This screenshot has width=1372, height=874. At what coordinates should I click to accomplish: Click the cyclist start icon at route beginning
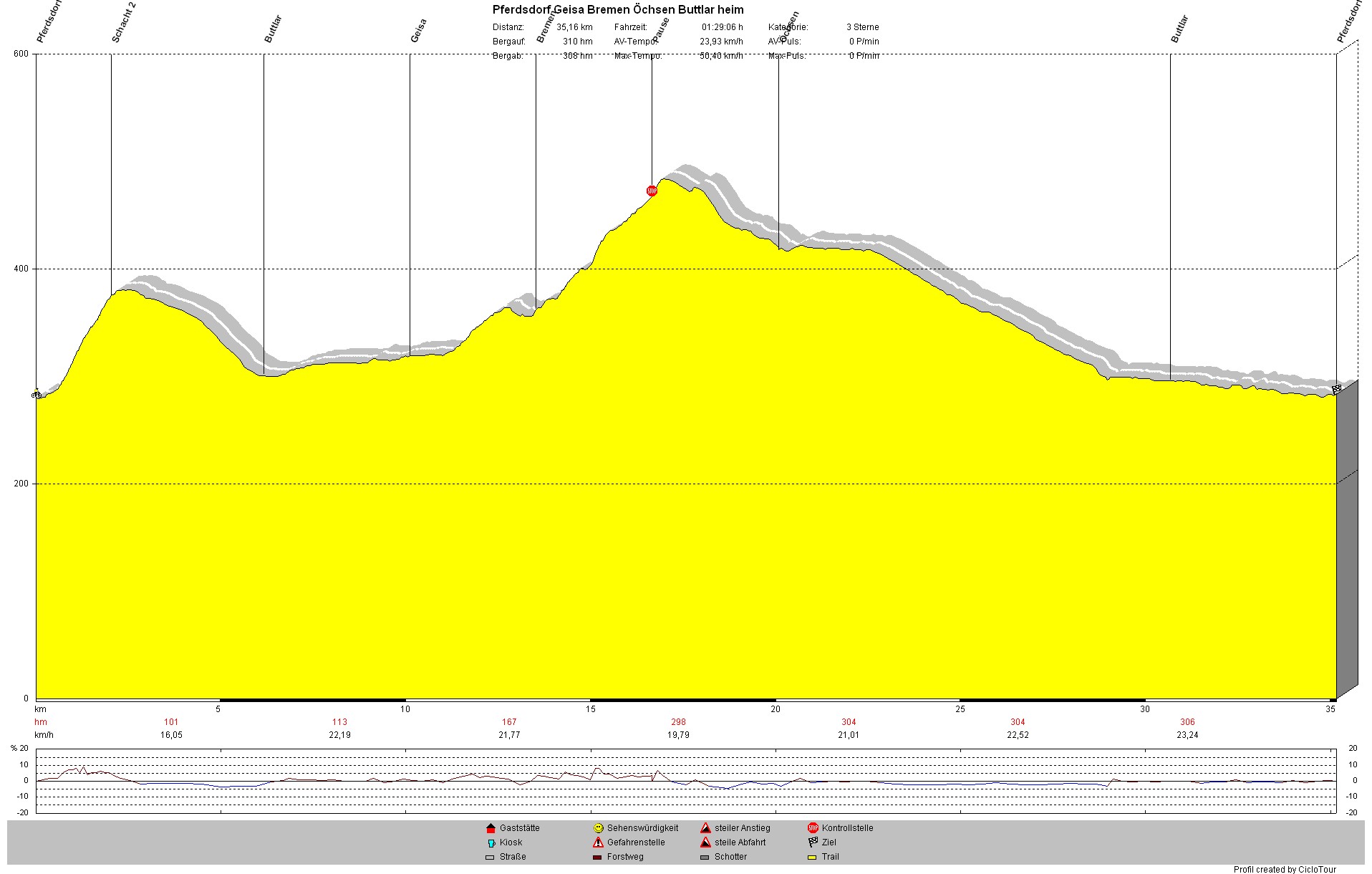(x=37, y=394)
